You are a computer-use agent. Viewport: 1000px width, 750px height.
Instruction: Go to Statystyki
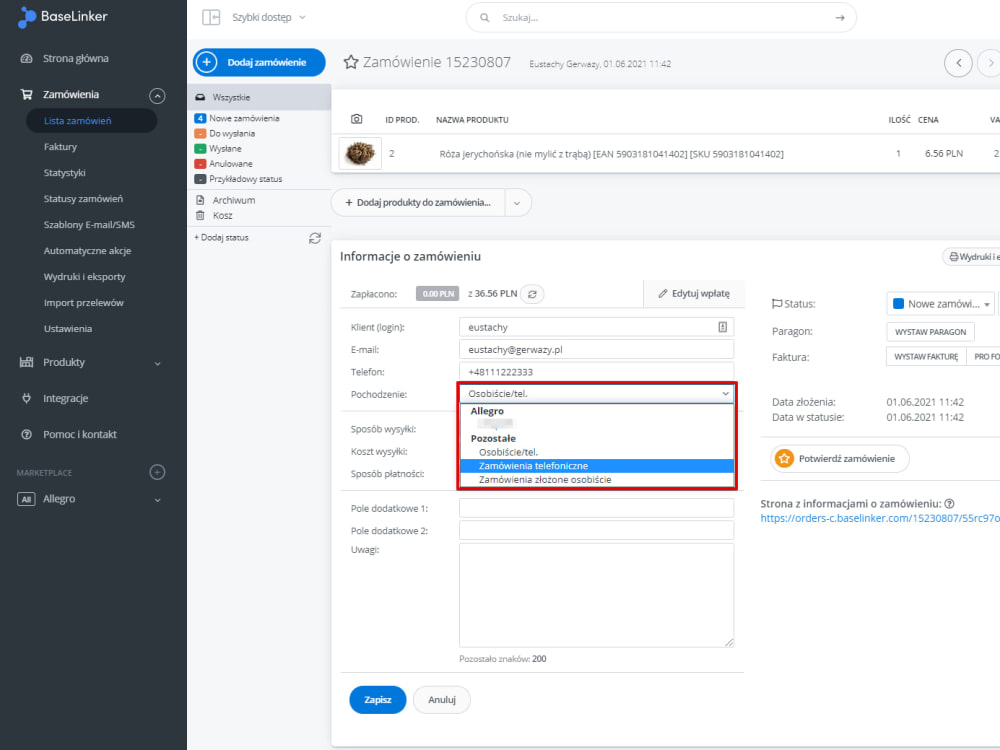64,173
